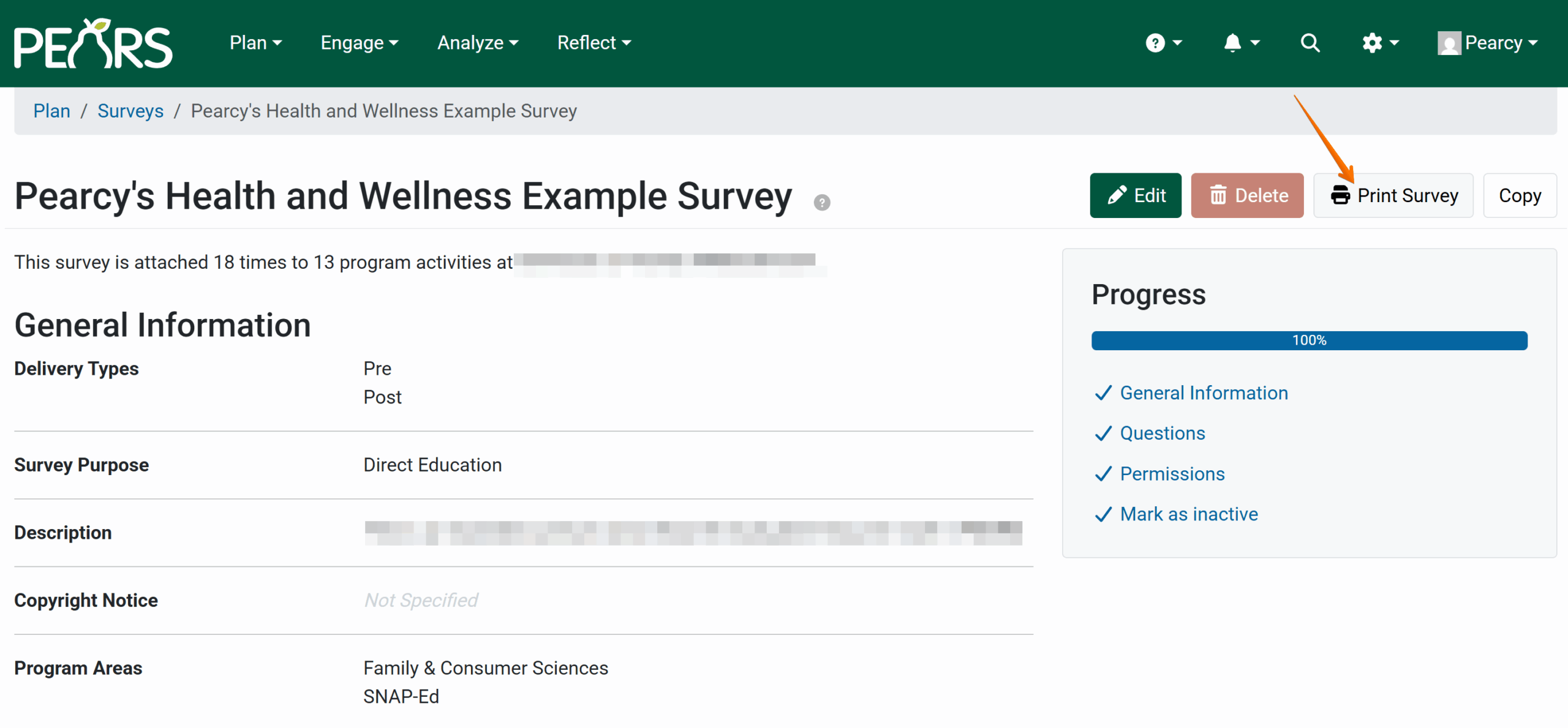Click the Plan breadcrumb link
The height and width of the screenshot is (728, 1568).
tap(51, 111)
